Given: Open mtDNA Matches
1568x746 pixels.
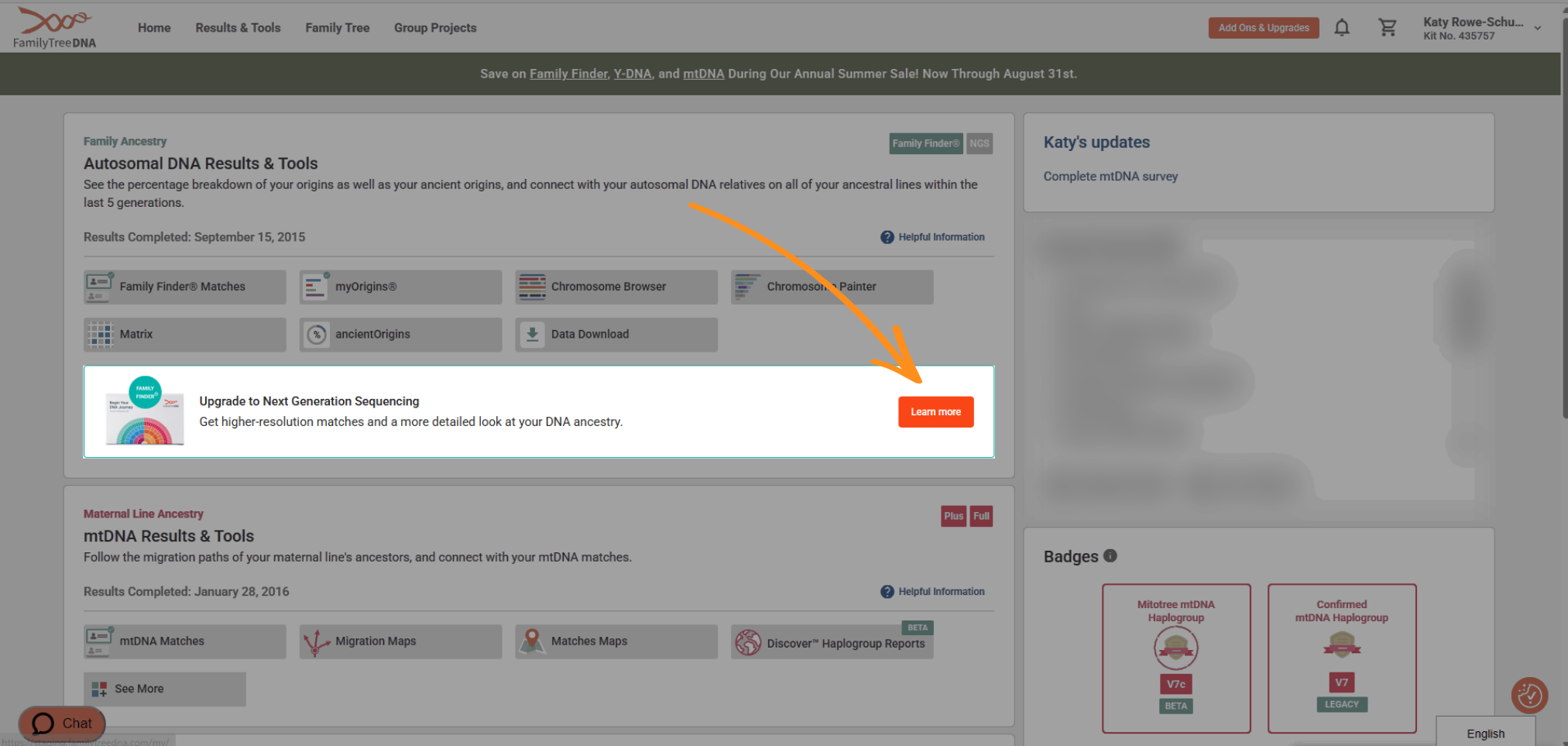Looking at the screenshot, I should pyautogui.click(x=185, y=641).
